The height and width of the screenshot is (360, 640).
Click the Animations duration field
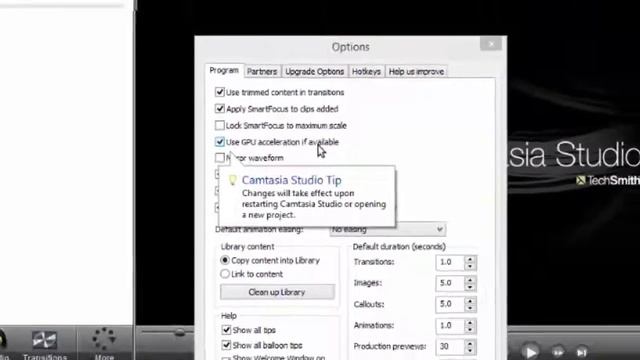(x=450, y=326)
